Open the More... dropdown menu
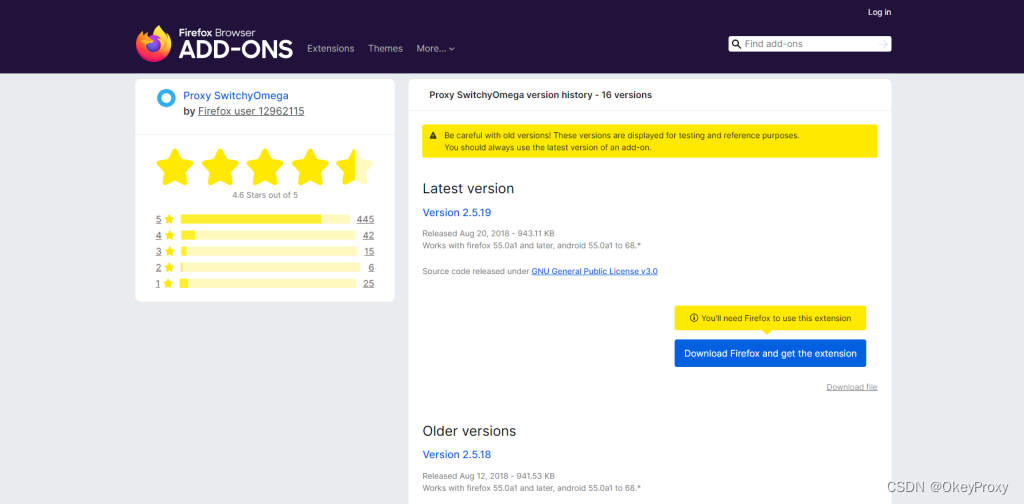 coord(436,48)
